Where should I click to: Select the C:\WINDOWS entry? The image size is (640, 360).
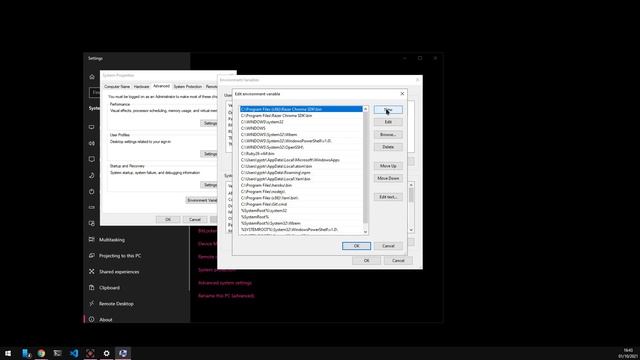[301, 128]
